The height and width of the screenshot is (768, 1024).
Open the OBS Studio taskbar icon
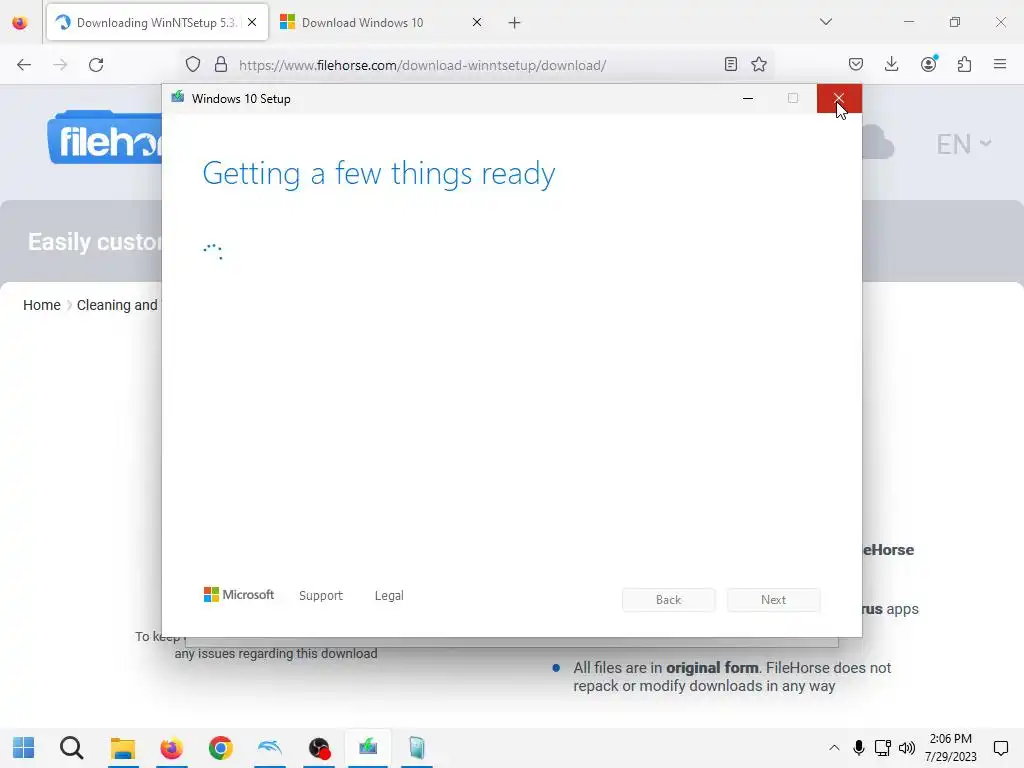319,748
